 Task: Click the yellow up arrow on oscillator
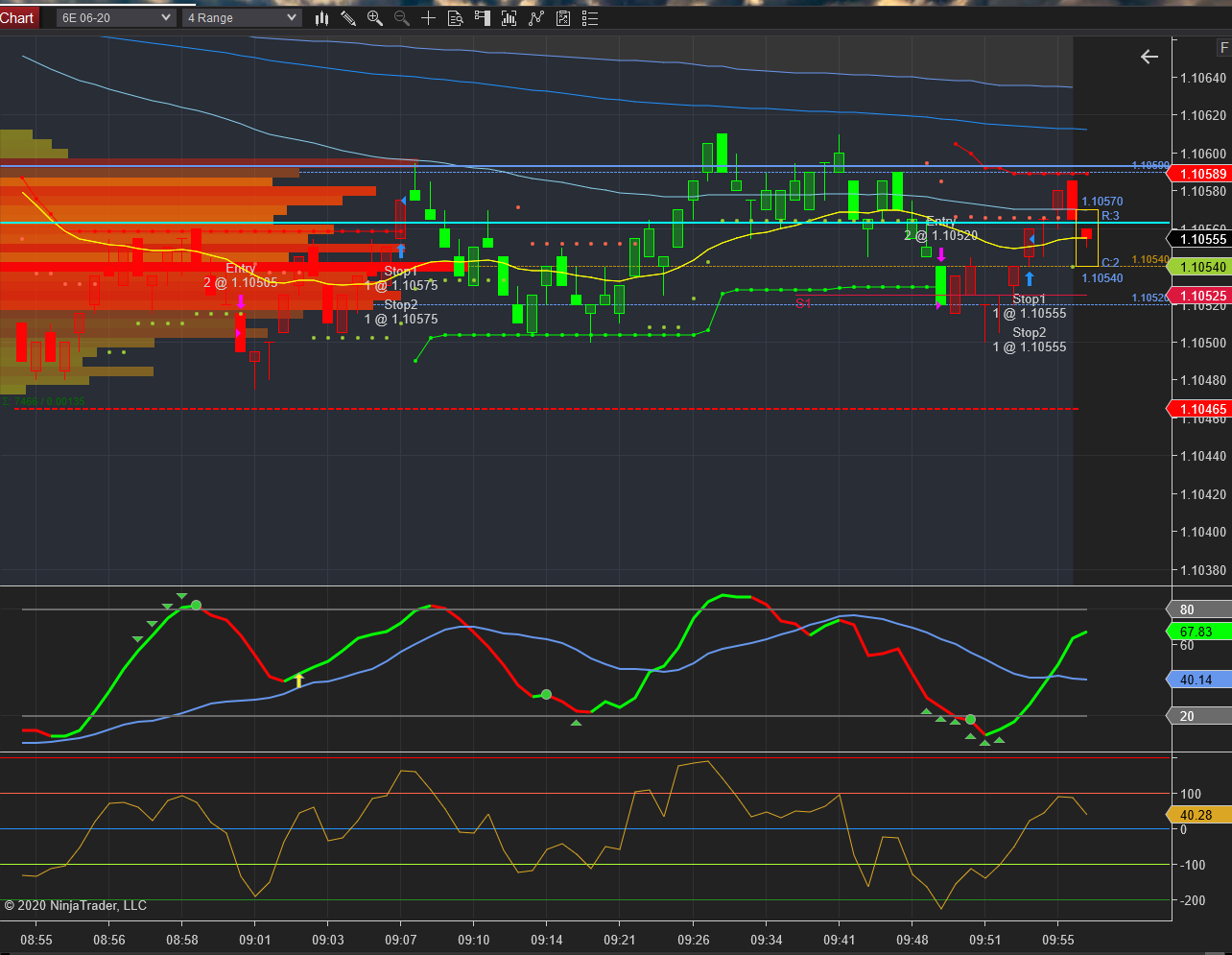[x=298, y=680]
